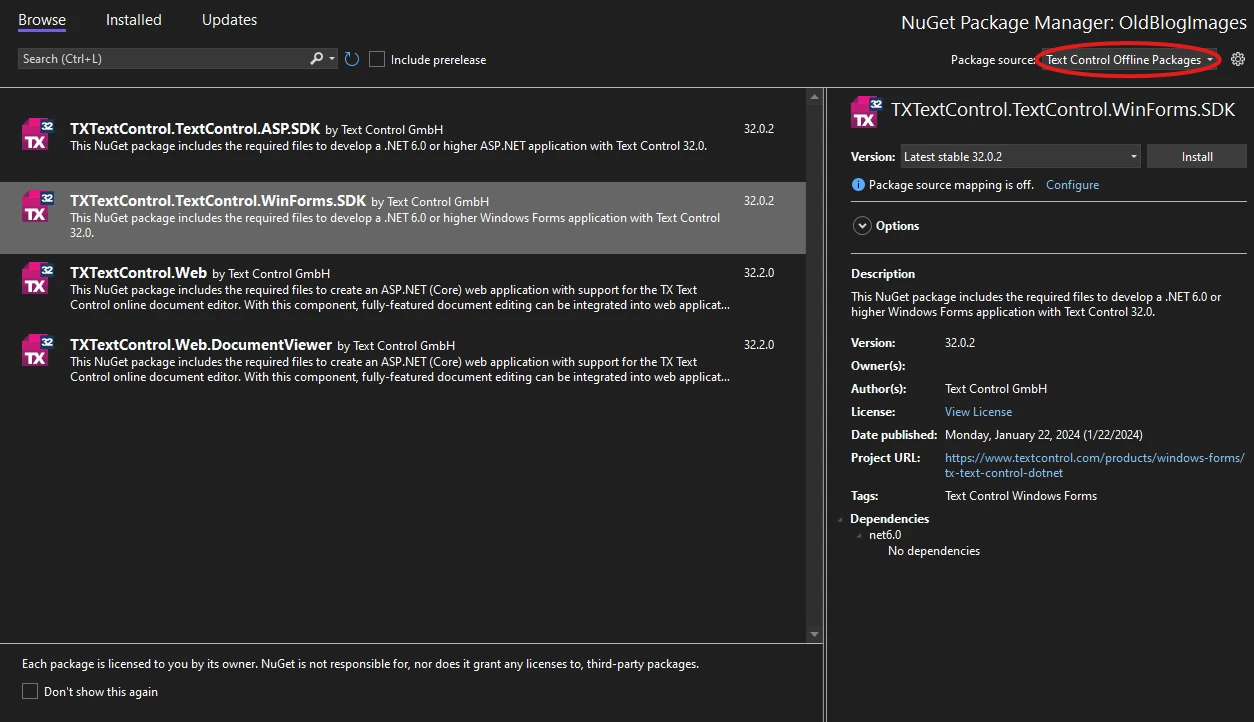Click the TXTextControl.Web.DocumentViewer package icon
Image resolution: width=1254 pixels, height=722 pixels.
click(x=37, y=350)
